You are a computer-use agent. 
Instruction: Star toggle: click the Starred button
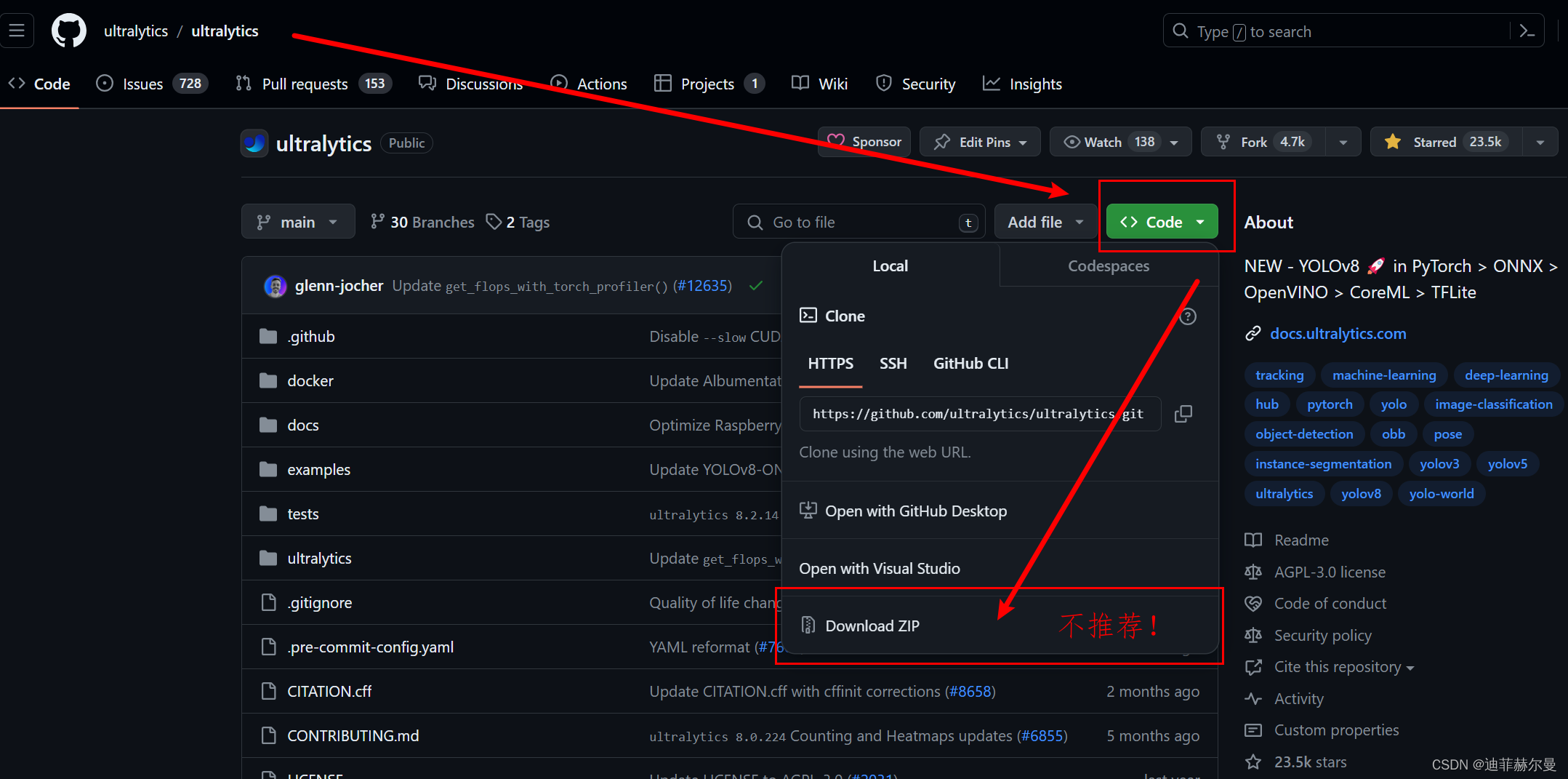coord(1446,142)
